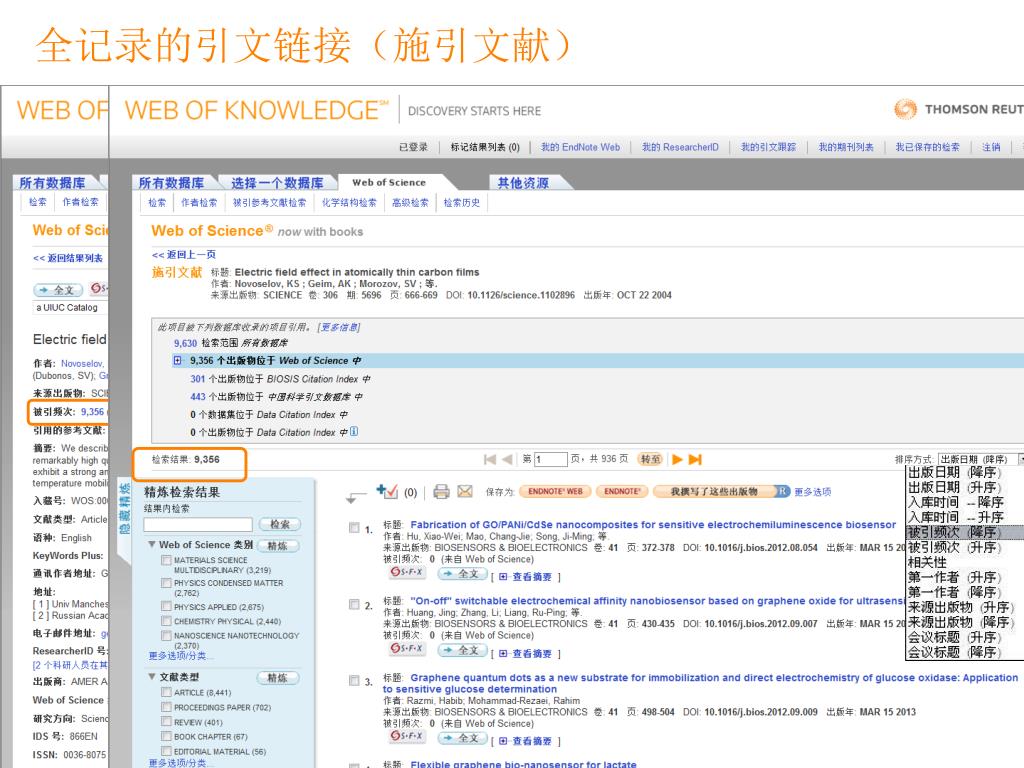Click 我撰写了这些出版物 button

[x=714, y=492]
